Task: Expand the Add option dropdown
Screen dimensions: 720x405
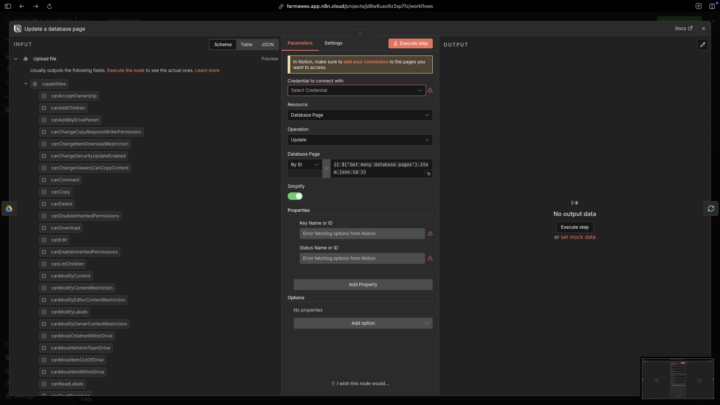Action: pos(363,323)
